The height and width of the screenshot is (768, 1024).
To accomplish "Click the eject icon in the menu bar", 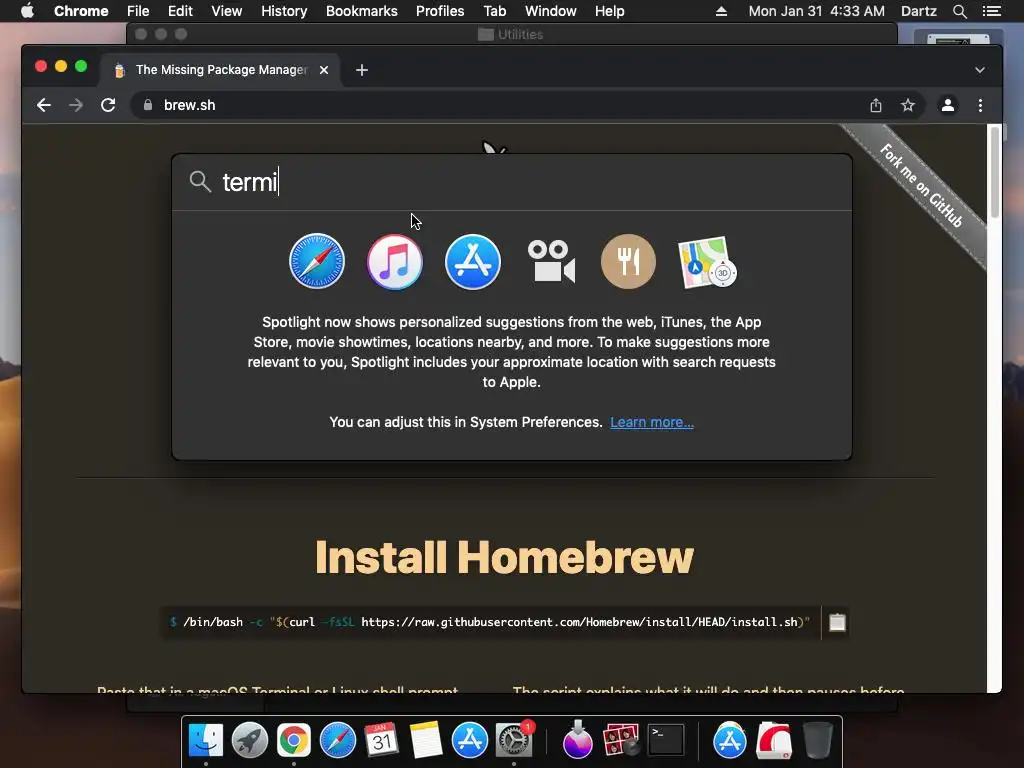I will click(721, 11).
